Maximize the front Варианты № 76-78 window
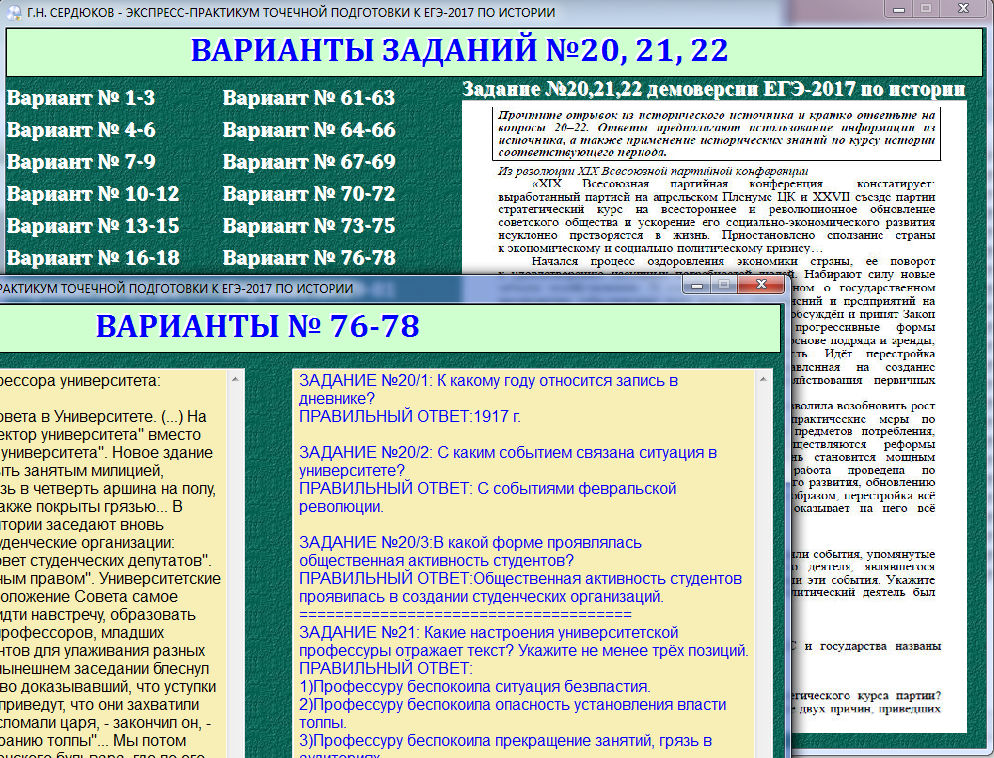 tap(723, 285)
